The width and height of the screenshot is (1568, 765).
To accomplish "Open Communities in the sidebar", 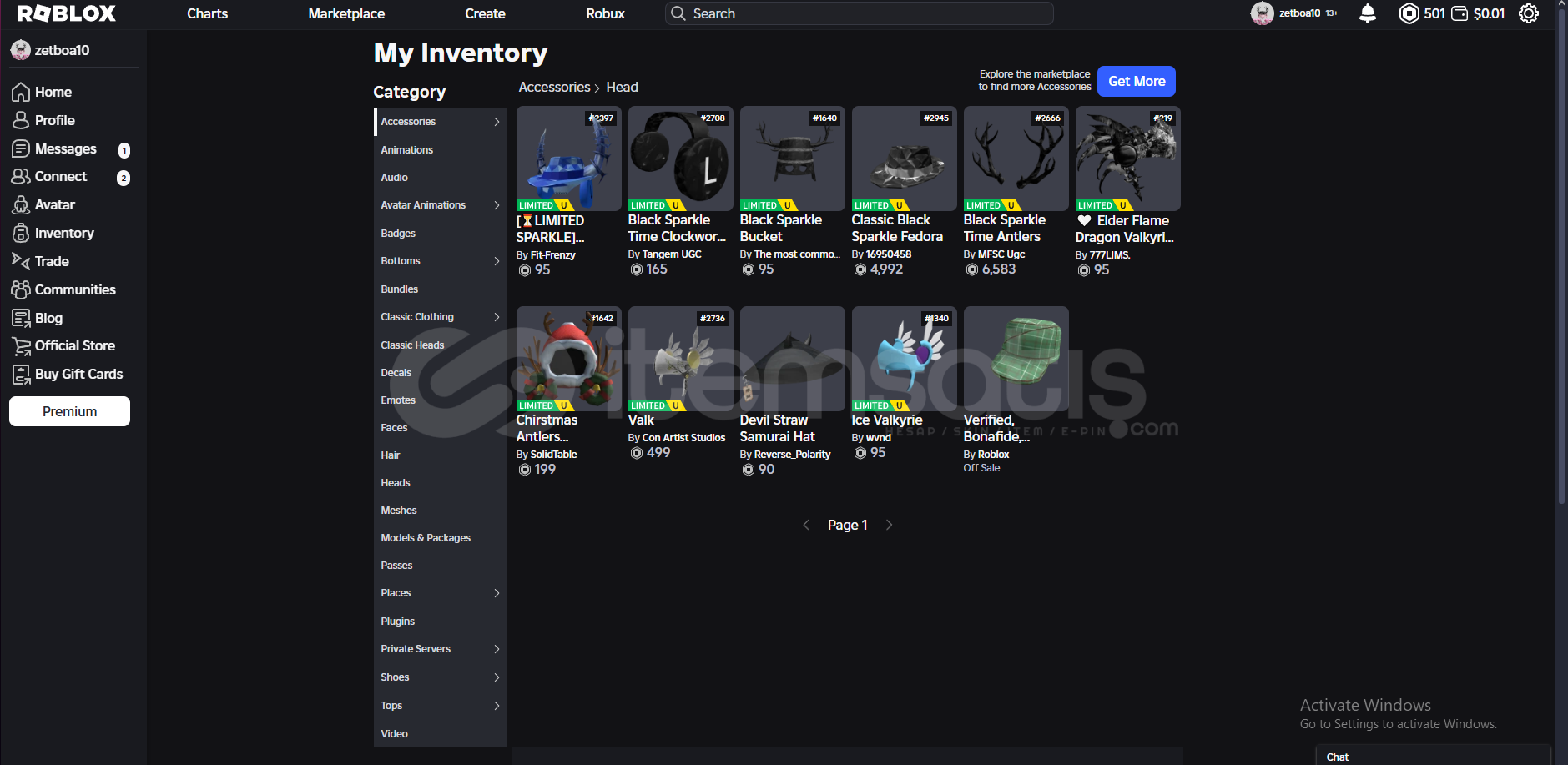I will 74,289.
